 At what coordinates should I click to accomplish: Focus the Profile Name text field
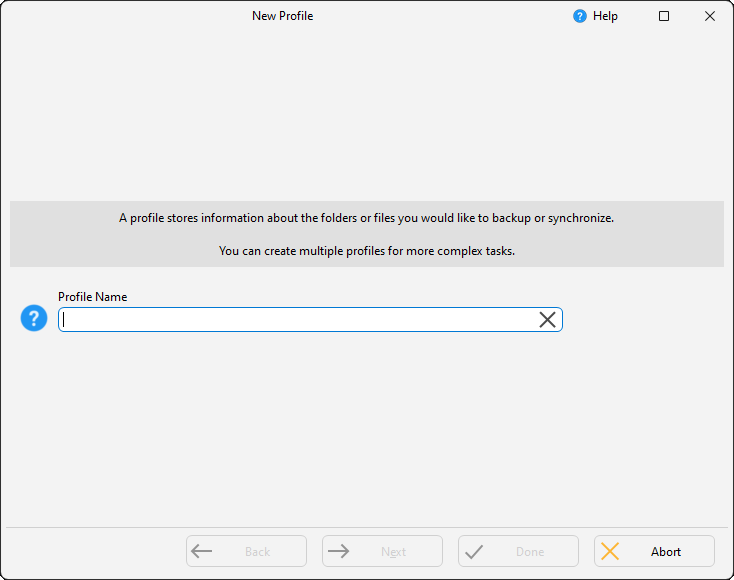point(295,319)
